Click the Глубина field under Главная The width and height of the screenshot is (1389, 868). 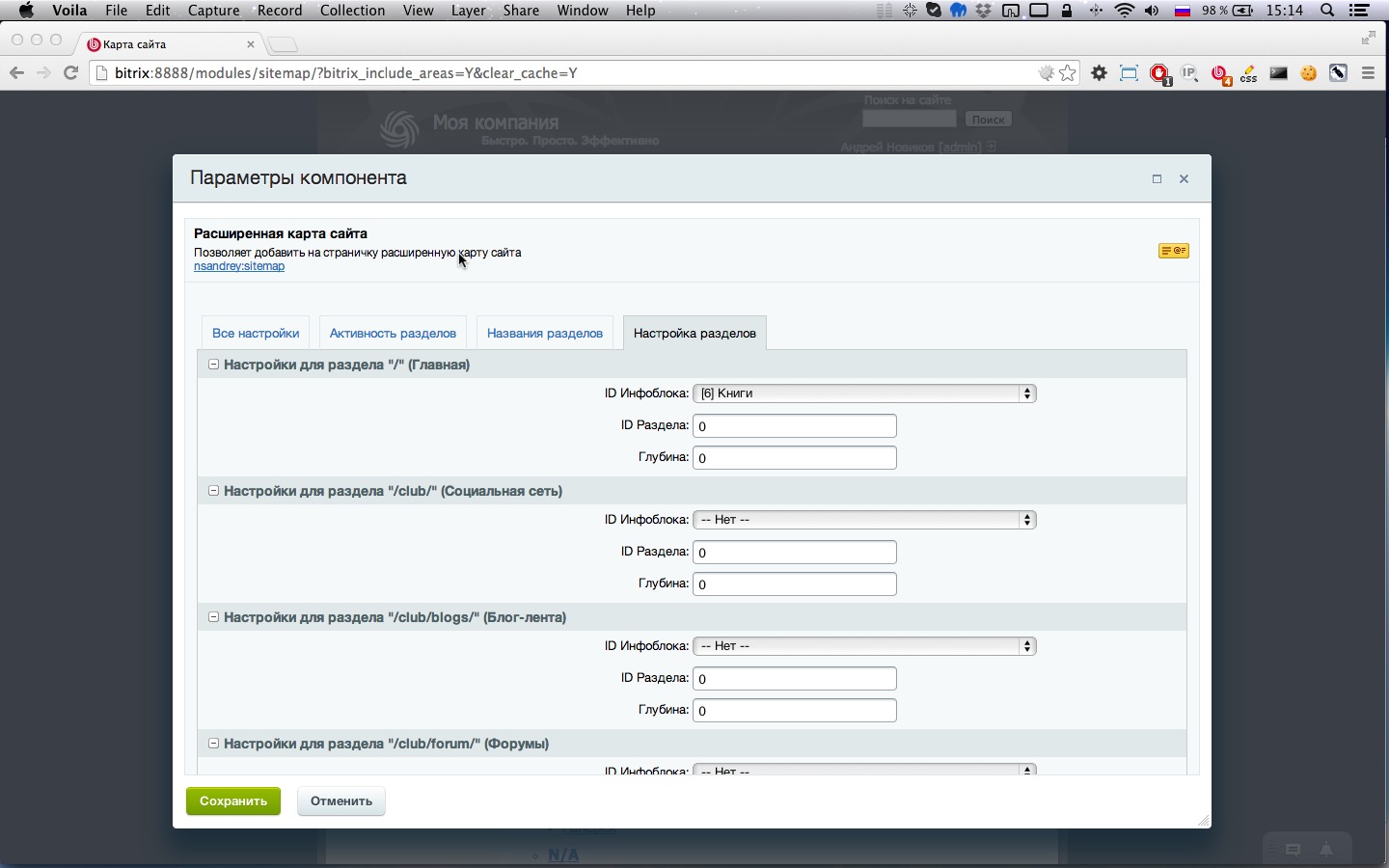pos(795,458)
